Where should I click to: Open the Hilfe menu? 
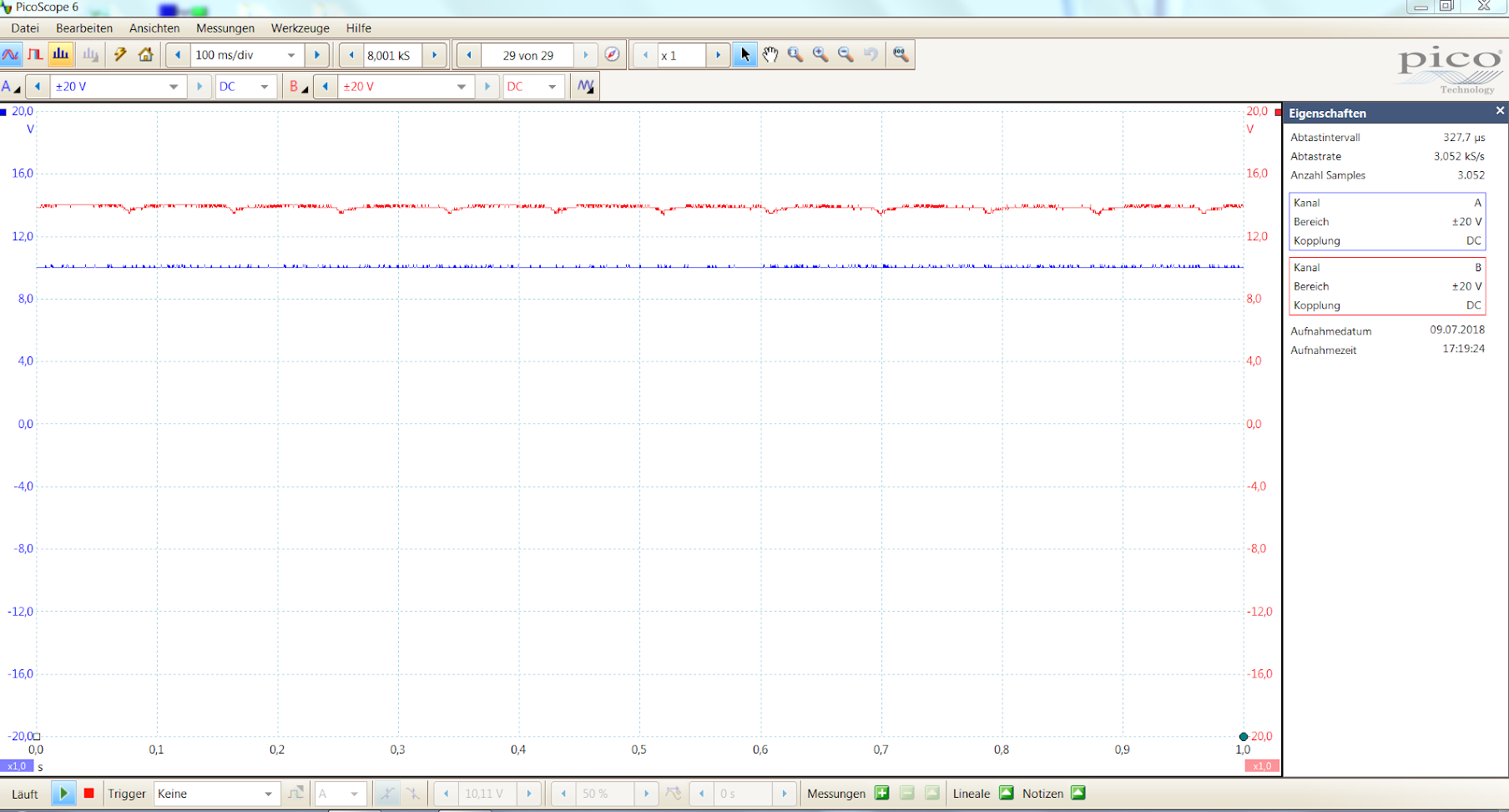(x=359, y=28)
